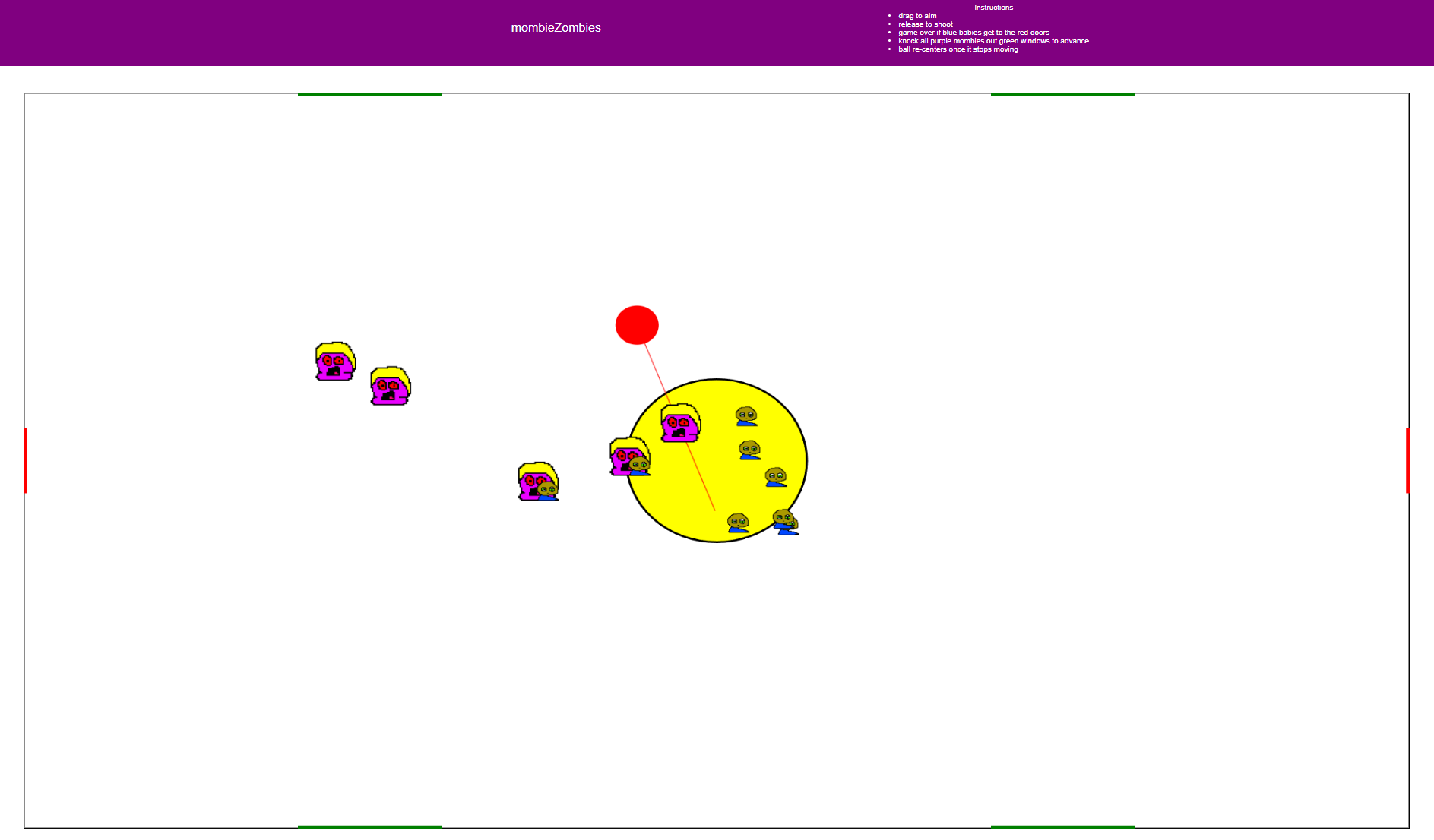The width and height of the screenshot is (1434, 840).
Task: Click the 'drag to aim' instruction
Action: pos(916,16)
